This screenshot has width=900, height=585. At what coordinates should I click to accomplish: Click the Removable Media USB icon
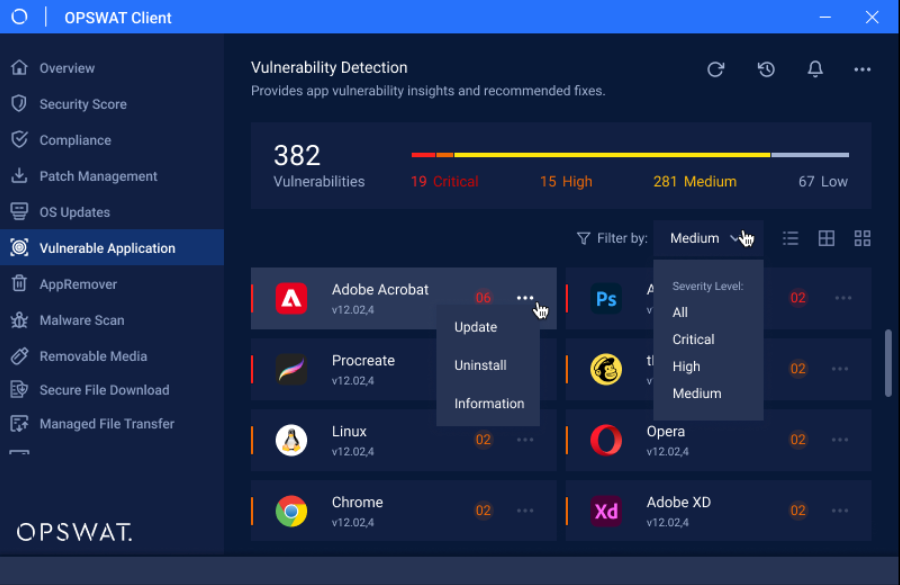(19, 356)
